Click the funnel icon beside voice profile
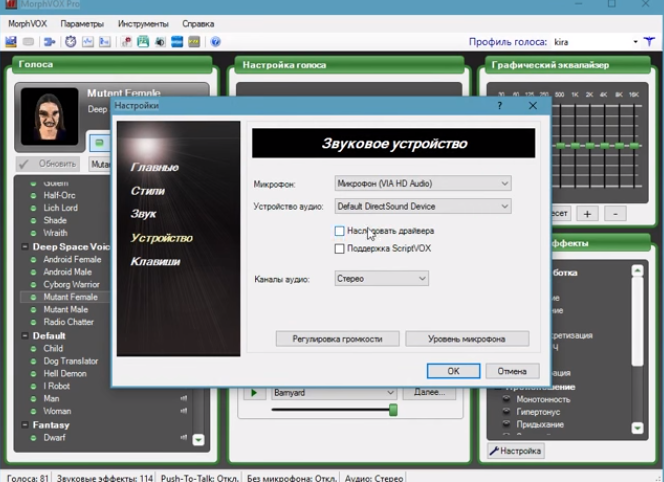 pyautogui.click(x=649, y=42)
